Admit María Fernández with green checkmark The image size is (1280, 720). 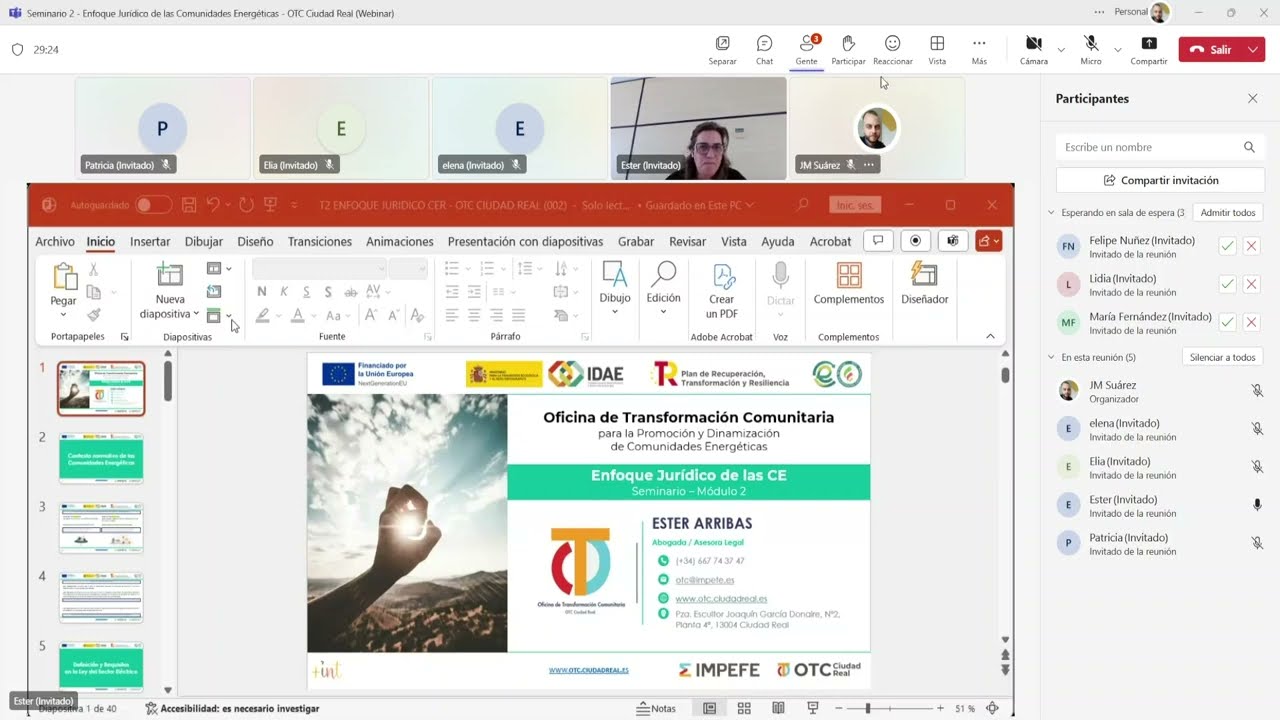[1227, 322]
